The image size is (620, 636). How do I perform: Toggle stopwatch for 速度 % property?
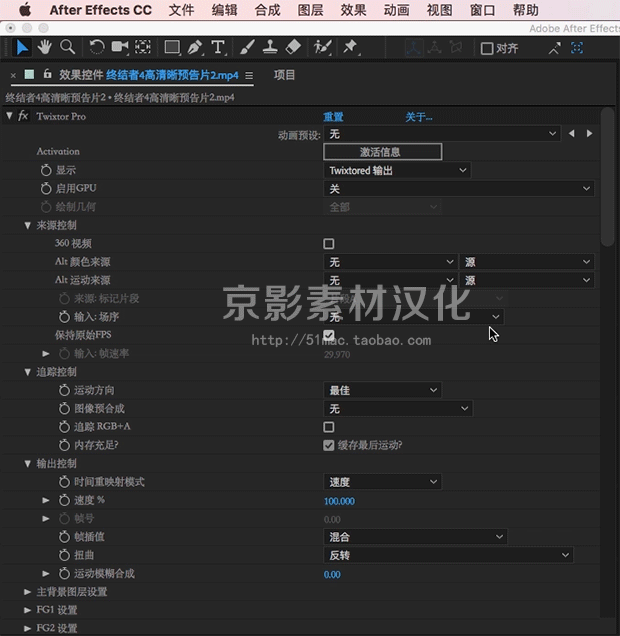pos(64,500)
